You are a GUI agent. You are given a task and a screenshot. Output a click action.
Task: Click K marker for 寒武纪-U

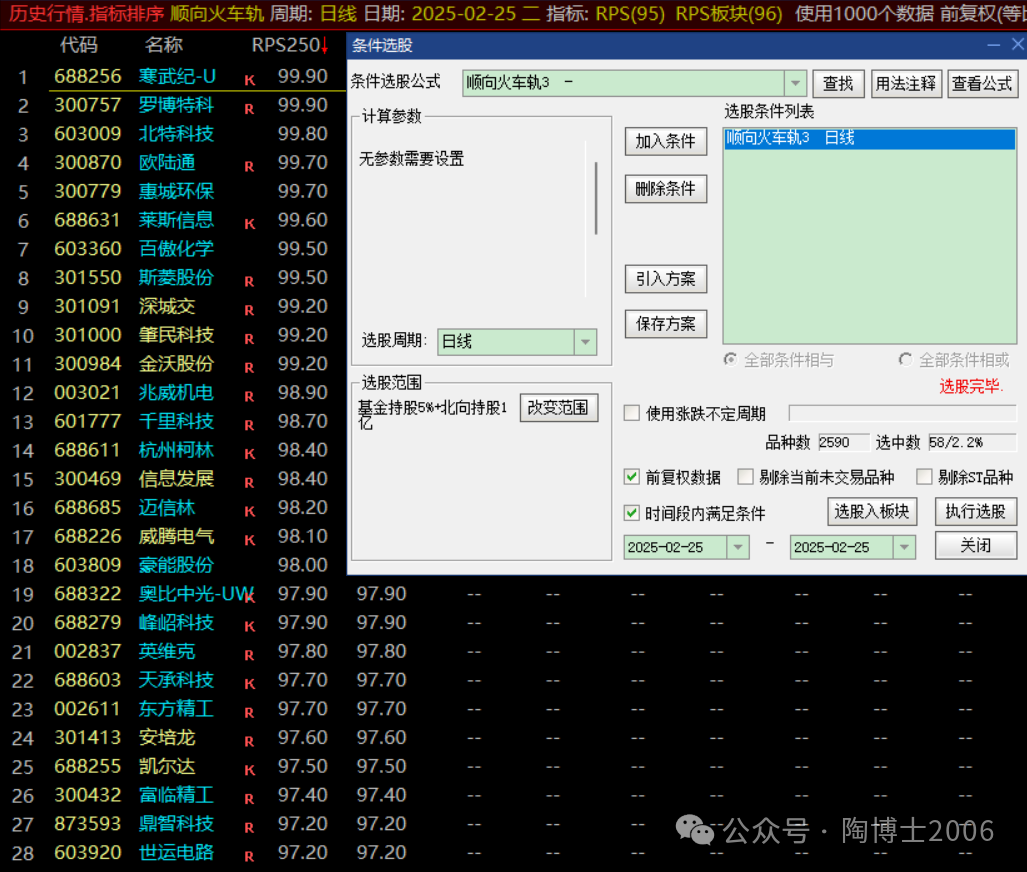[250, 80]
